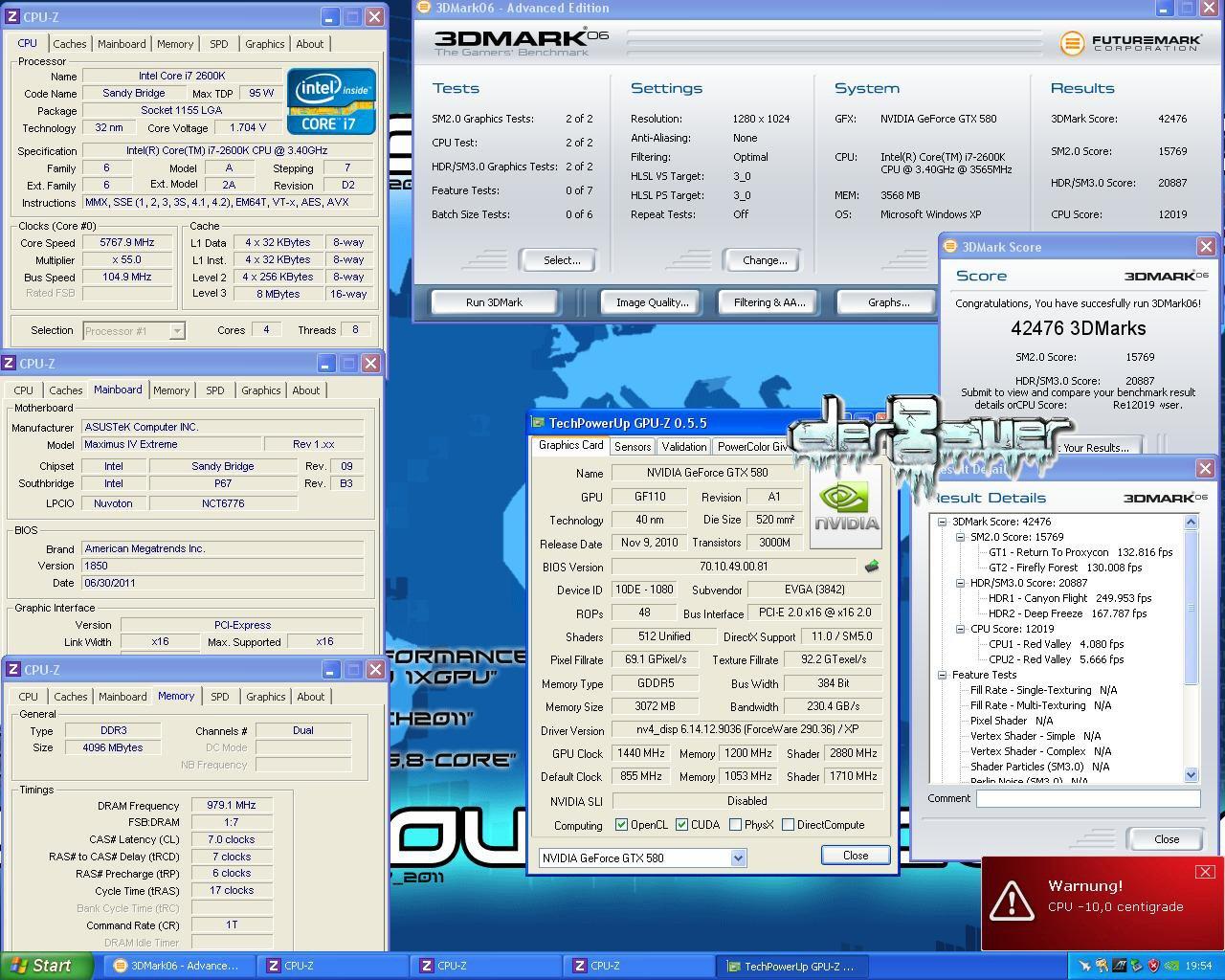Click the tray icon next to the jet plane
Image resolution: width=1225 pixels, height=980 pixels.
tap(1102, 966)
